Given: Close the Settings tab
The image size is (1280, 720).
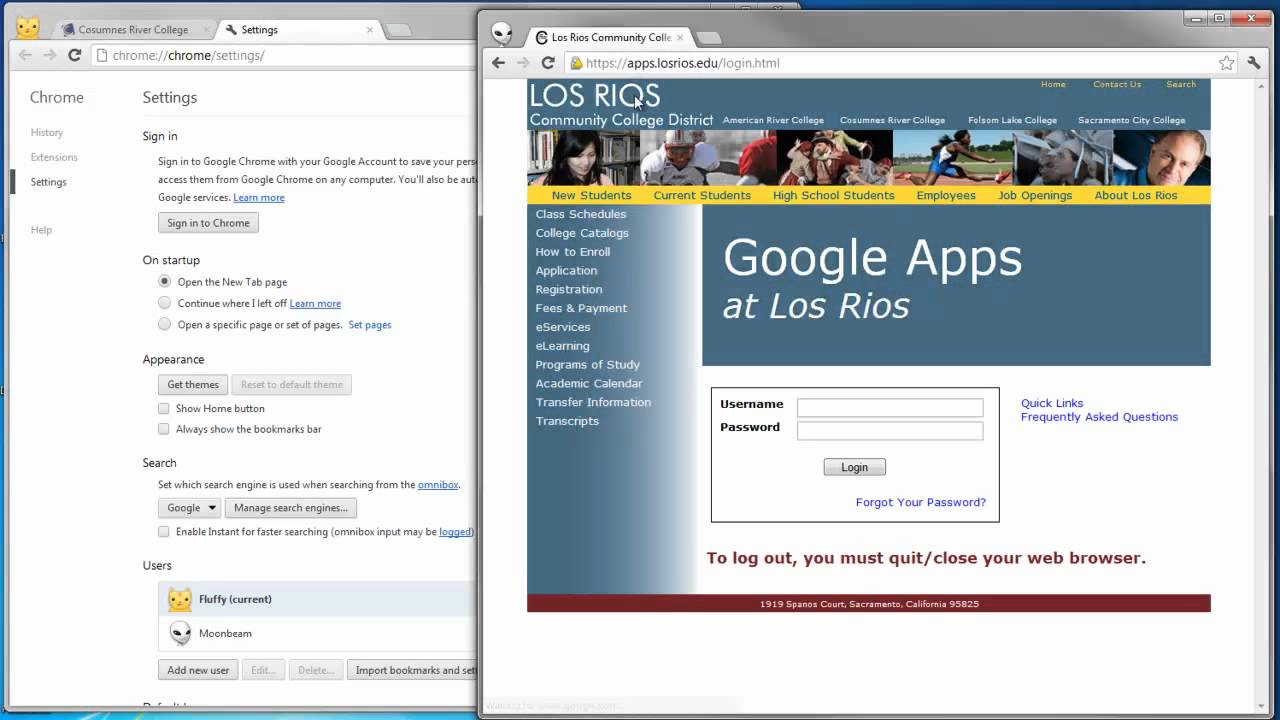Looking at the screenshot, I should (x=369, y=30).
